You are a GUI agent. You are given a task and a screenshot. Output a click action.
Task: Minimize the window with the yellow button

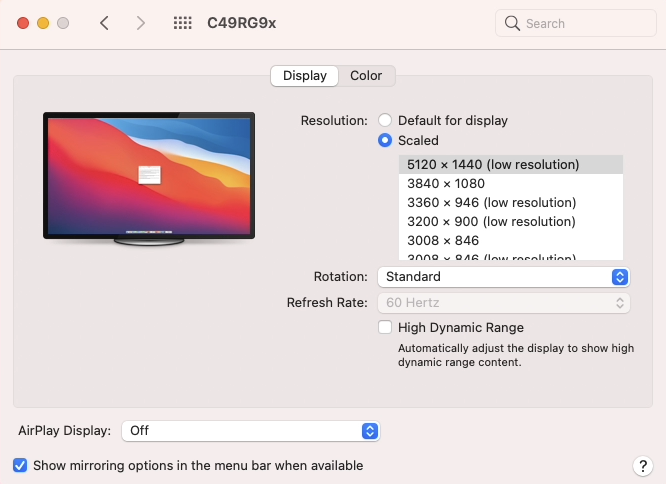[x=43, y=23]
